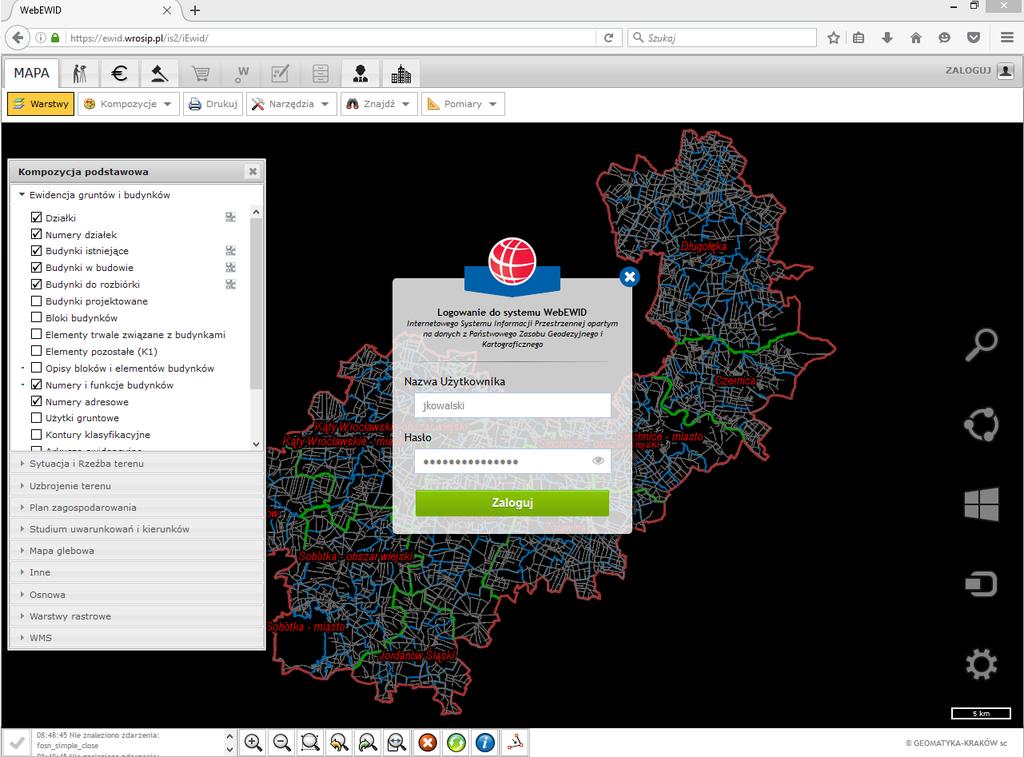Show the password with the eye icon
1024x757 pixels.
click(598, 461)
